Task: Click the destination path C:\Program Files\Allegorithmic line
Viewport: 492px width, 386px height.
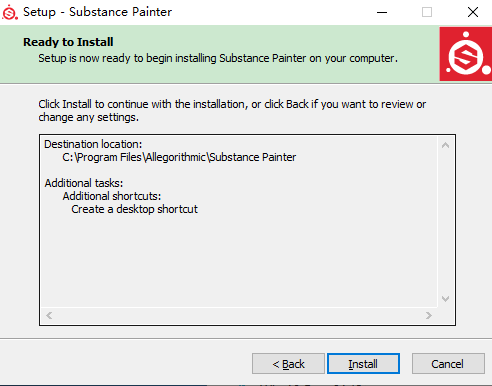Action: [179, 157]
